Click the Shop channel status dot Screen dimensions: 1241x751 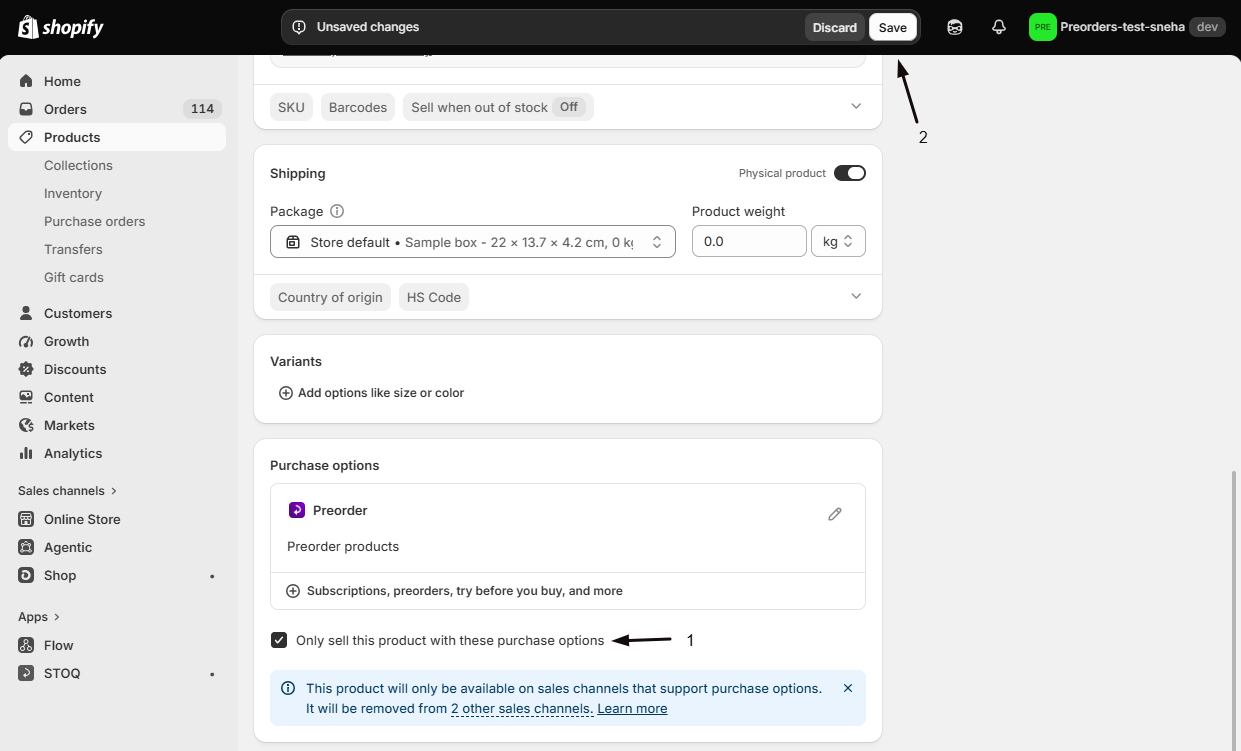(x=212, y=576)
